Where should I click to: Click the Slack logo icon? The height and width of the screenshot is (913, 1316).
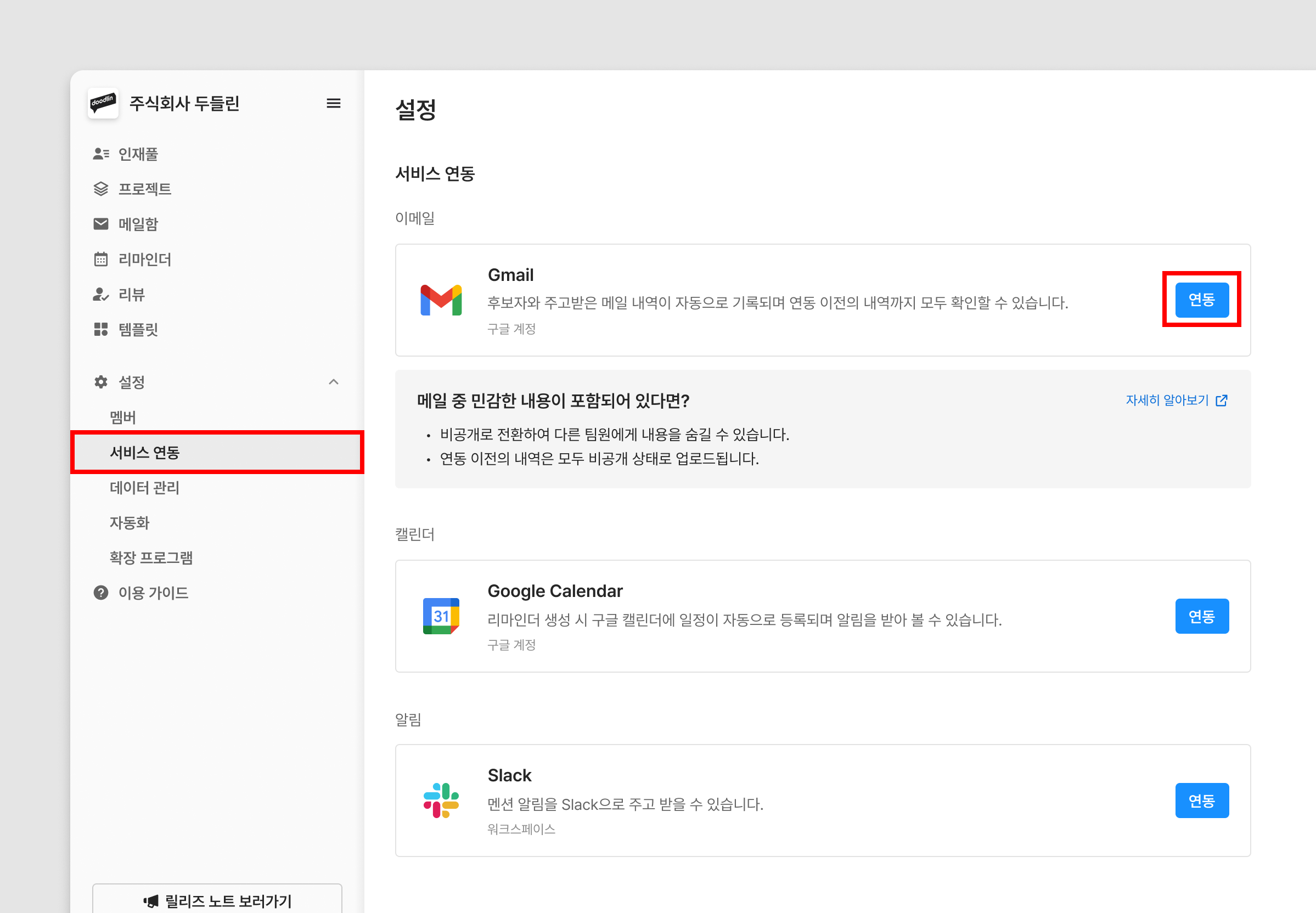coord(441,801)
